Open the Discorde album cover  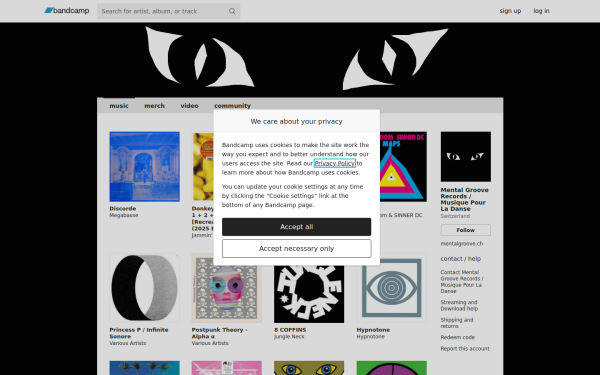(144, 167)
